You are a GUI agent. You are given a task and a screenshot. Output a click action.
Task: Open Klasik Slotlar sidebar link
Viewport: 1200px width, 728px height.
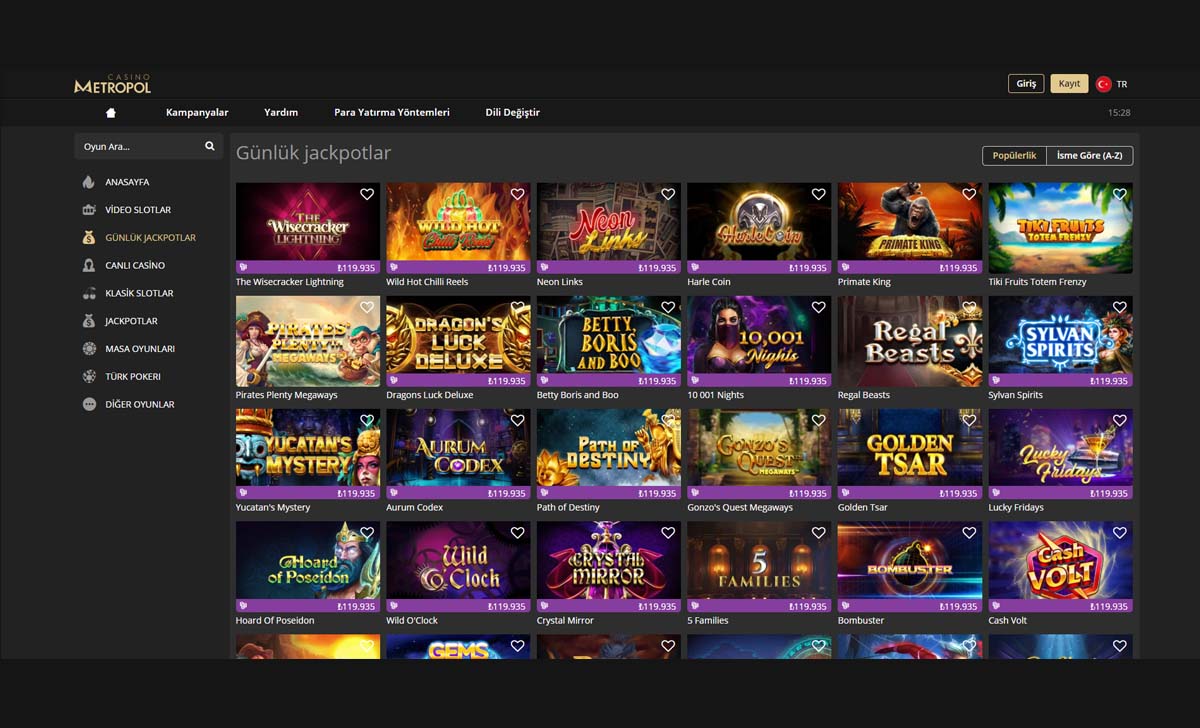pyautogui.click(x=140, y=293)
